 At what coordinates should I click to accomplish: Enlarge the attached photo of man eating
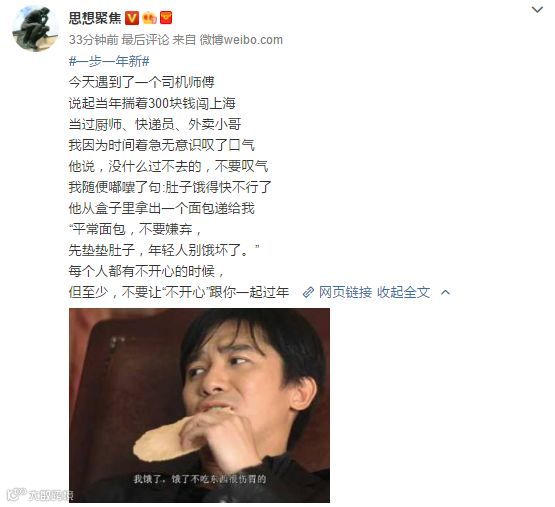tap(199, 405)
